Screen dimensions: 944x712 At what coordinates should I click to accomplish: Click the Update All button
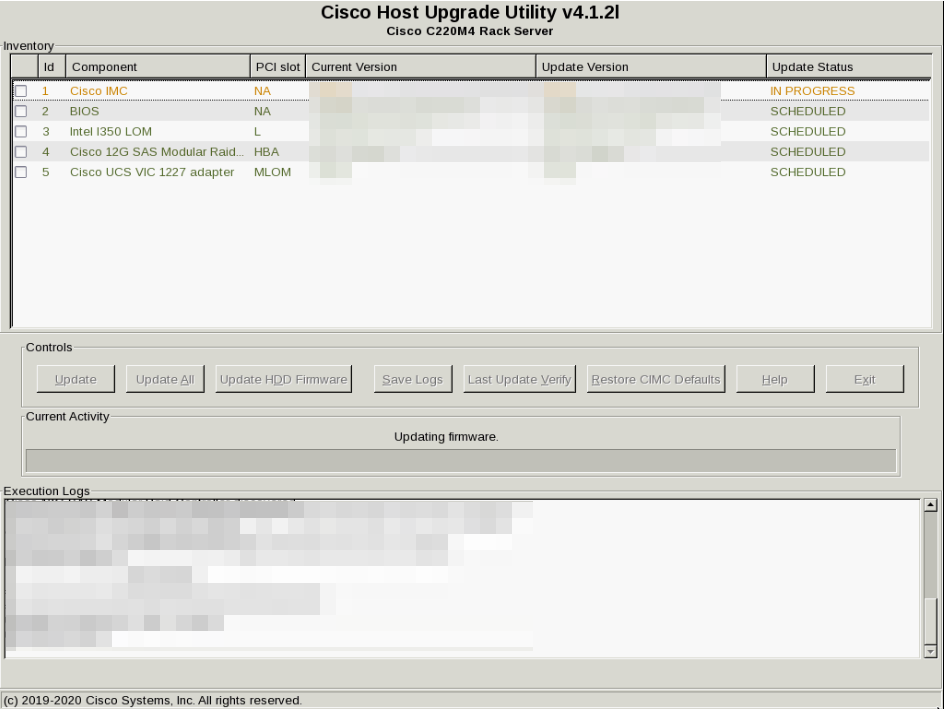point(165,379)
